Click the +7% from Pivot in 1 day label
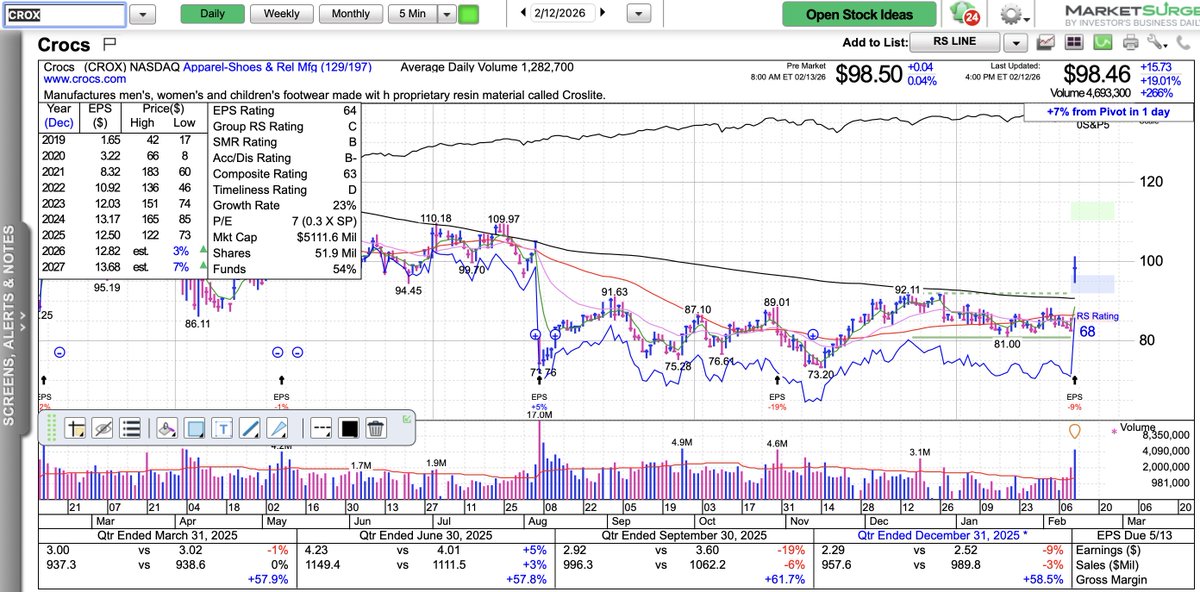The image size is (1200, 592). click(x=1108, y=112)
